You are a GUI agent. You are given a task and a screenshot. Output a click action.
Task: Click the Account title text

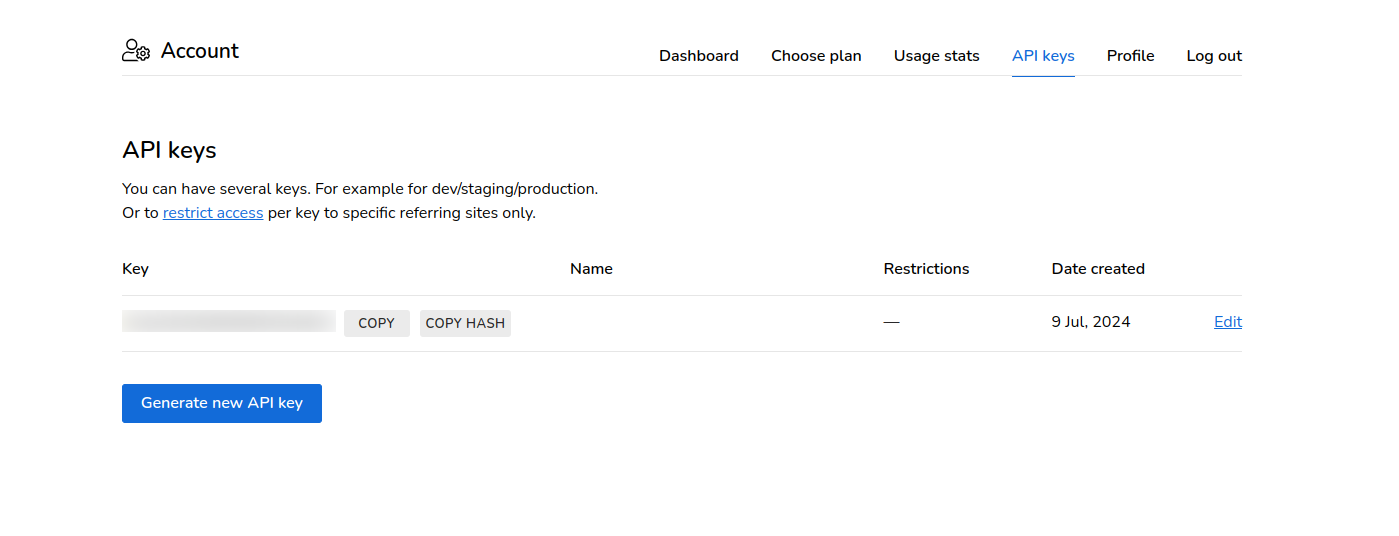click(x=200, y=51)
